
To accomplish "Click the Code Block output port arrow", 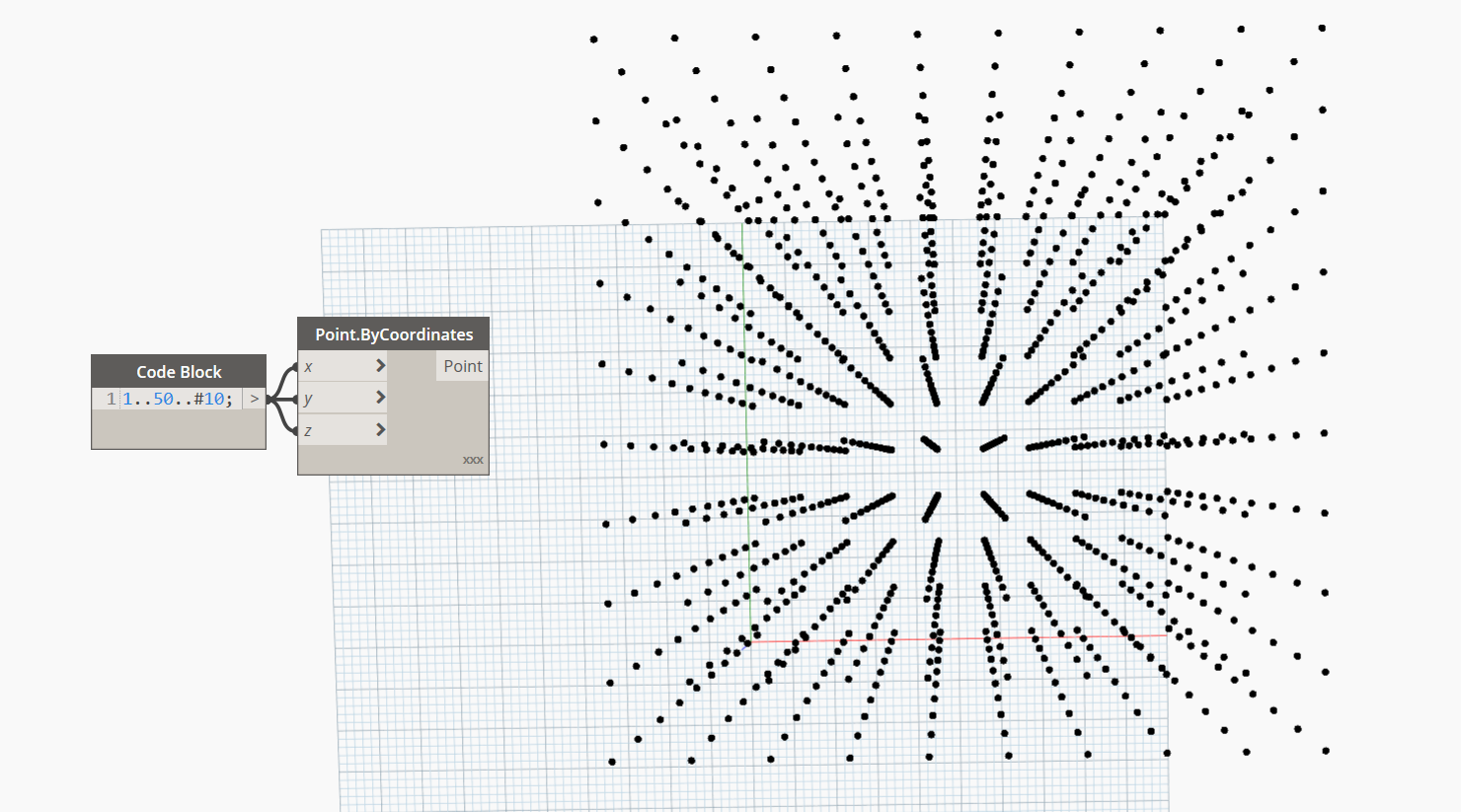I will 254,398.
